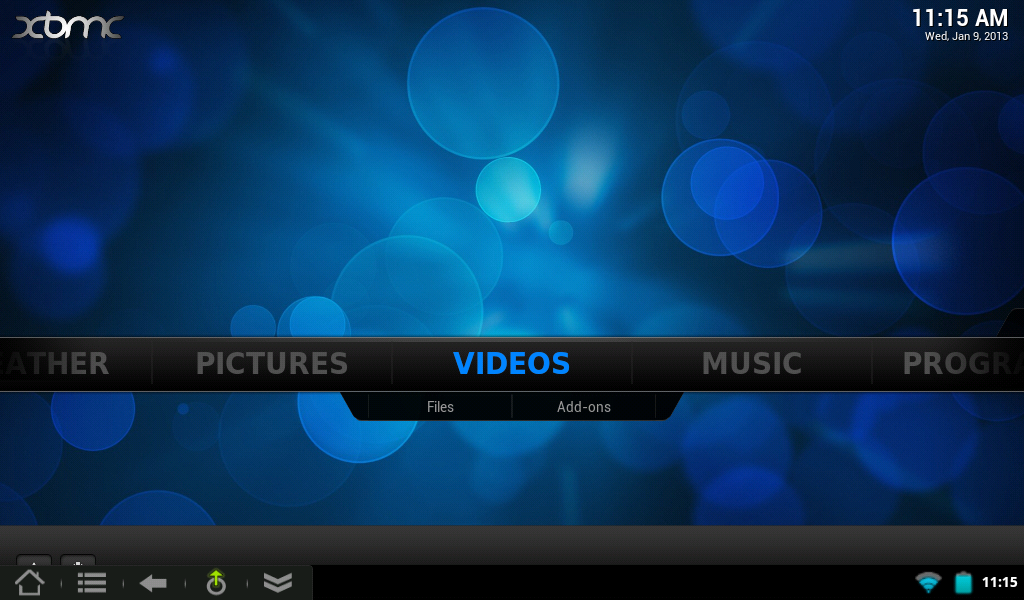Click the Wi-Fi status icon
This screenshot has width=1024, height=600.
928,582
